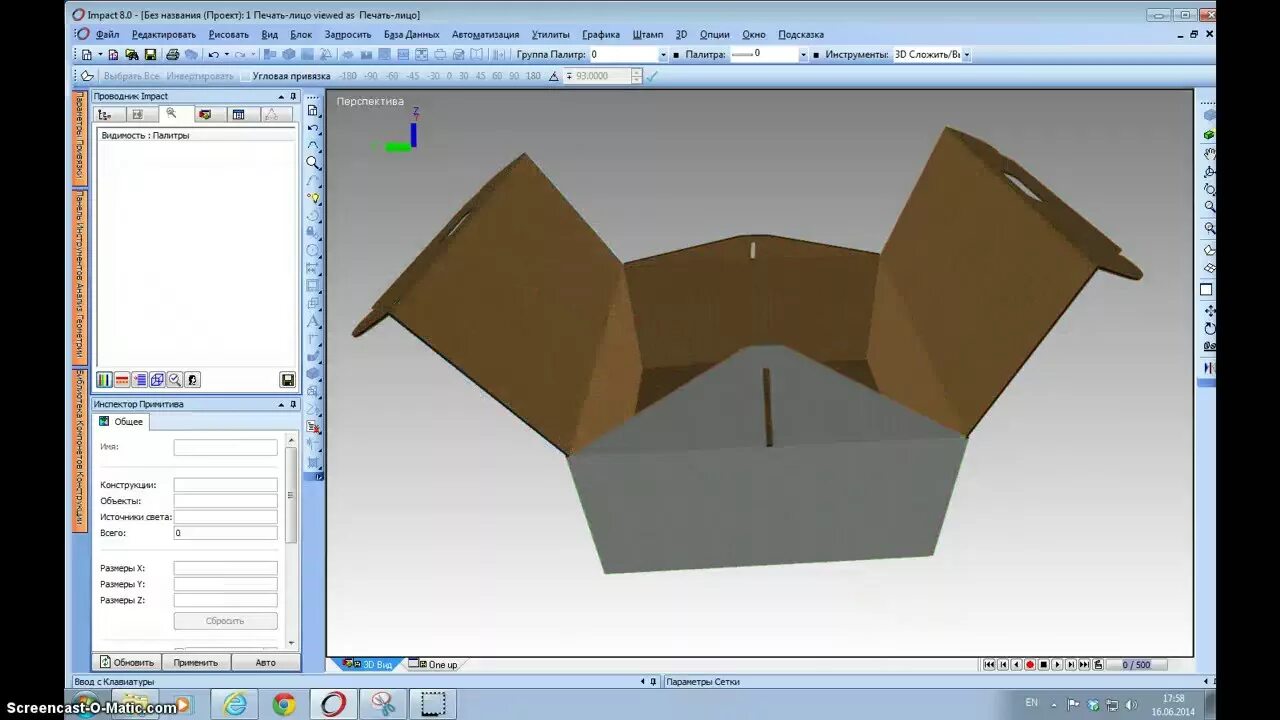Click the light bulb icon in vertical toolbar

(x=313, y=198)
